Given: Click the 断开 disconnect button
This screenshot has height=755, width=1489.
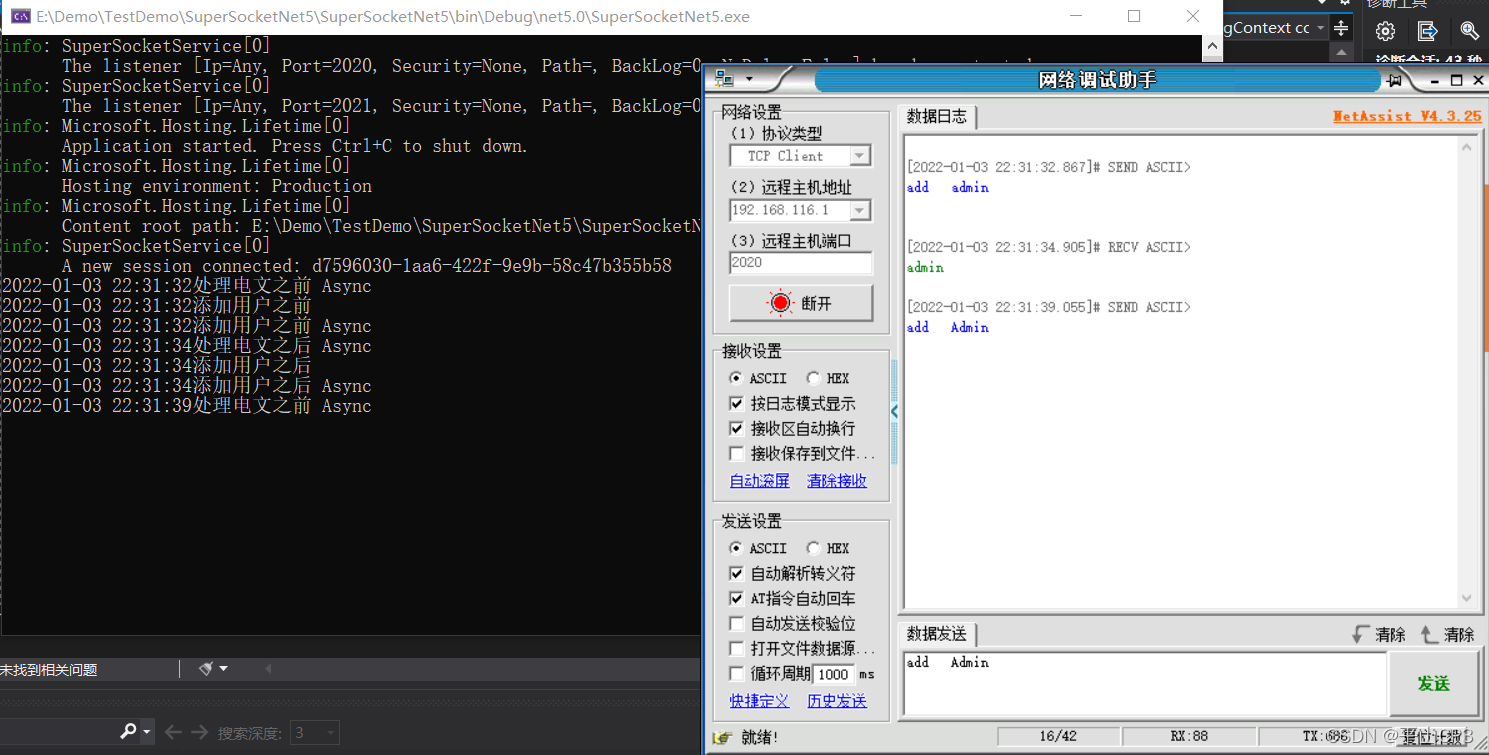Looking at the screenshot, I should (x=801, y=303).
